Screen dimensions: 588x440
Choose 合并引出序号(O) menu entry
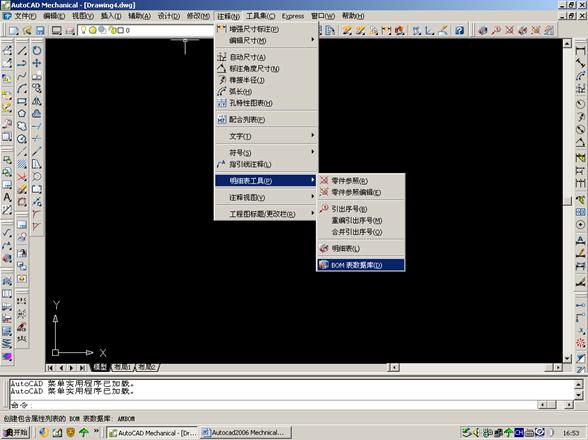(x=361, y=232)
